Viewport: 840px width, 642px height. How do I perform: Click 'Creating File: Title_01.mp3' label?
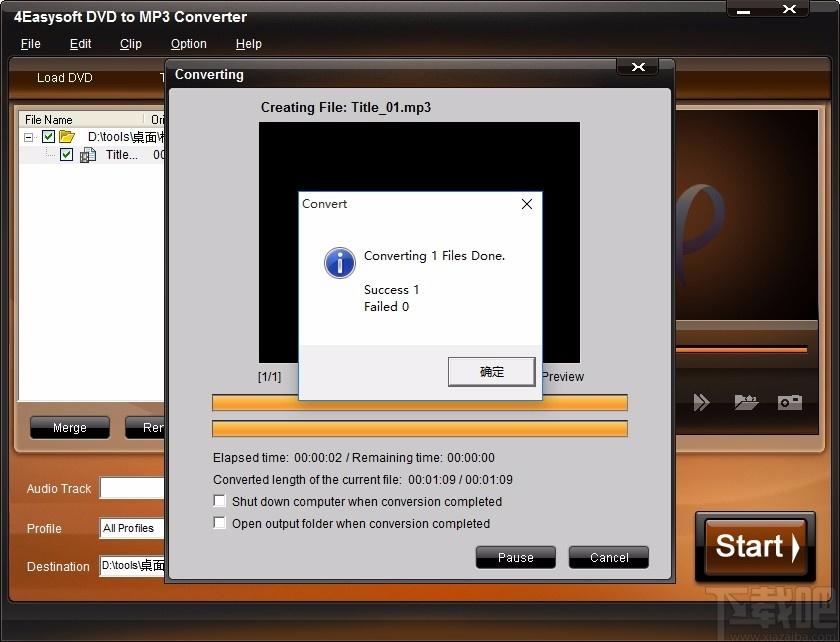tap(346, 107)
